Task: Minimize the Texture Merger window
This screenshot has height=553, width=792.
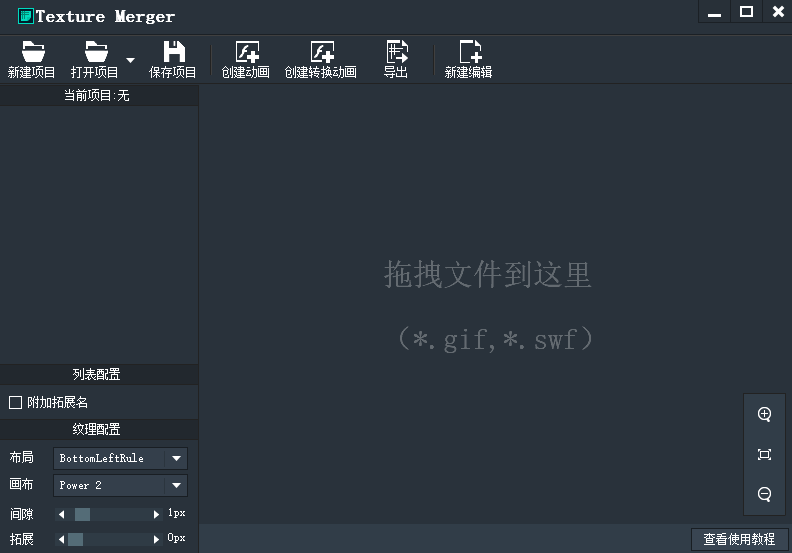Action: 714,12
